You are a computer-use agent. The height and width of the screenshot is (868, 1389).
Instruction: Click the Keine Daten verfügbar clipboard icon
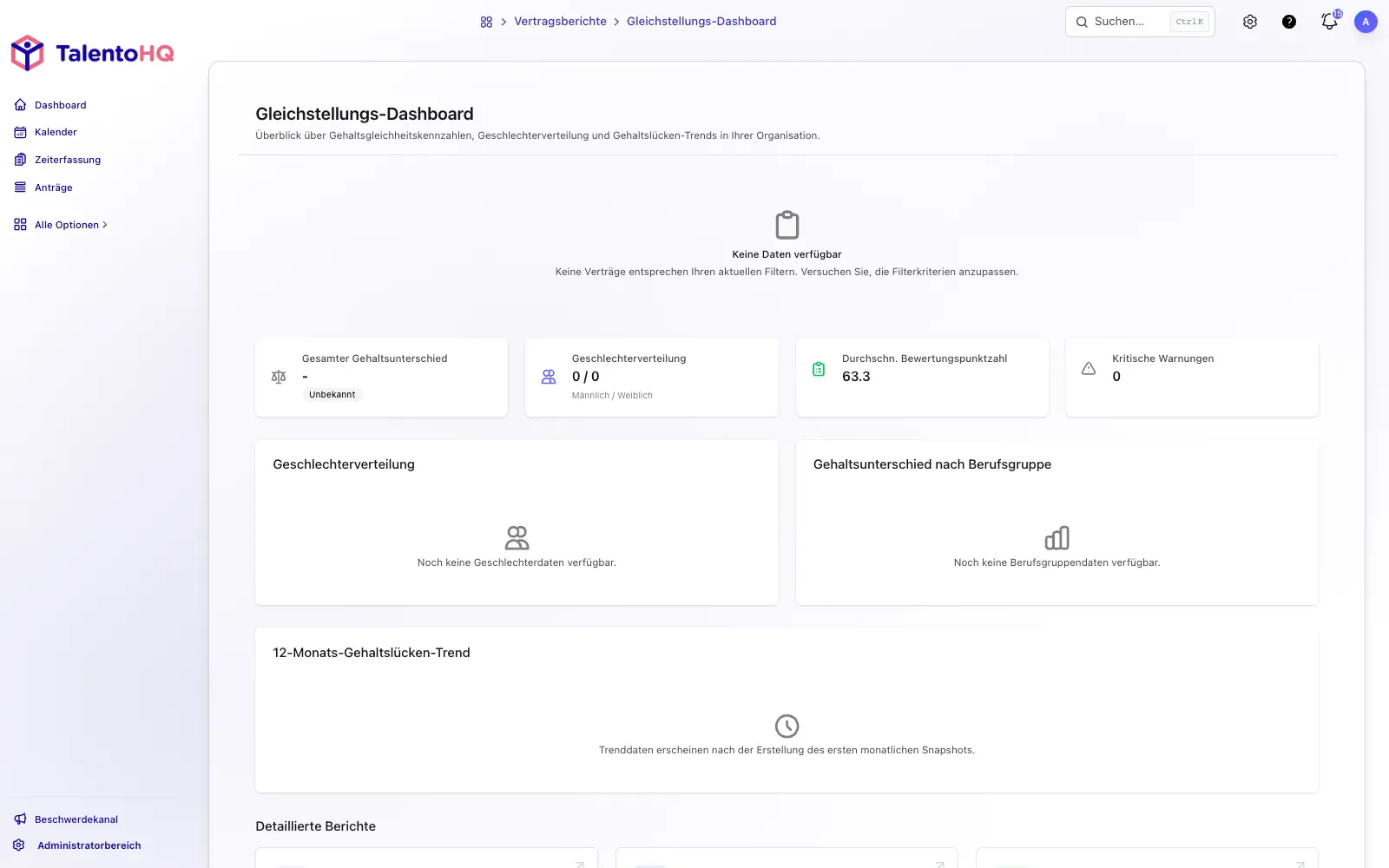(787, 225)
